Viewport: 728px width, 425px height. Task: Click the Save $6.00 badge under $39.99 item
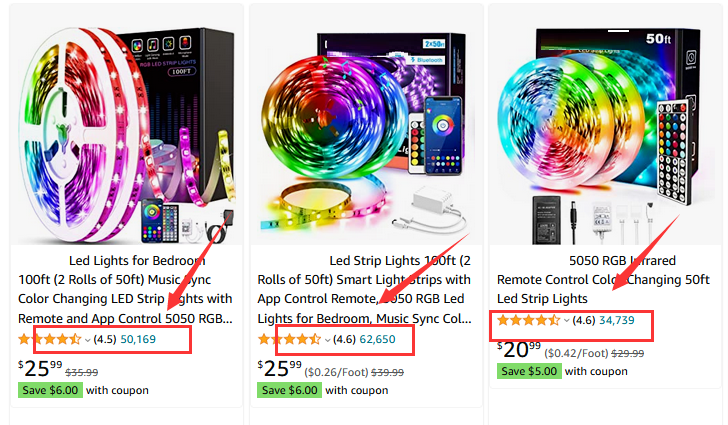pyautogui.click(x=290, y=390)
